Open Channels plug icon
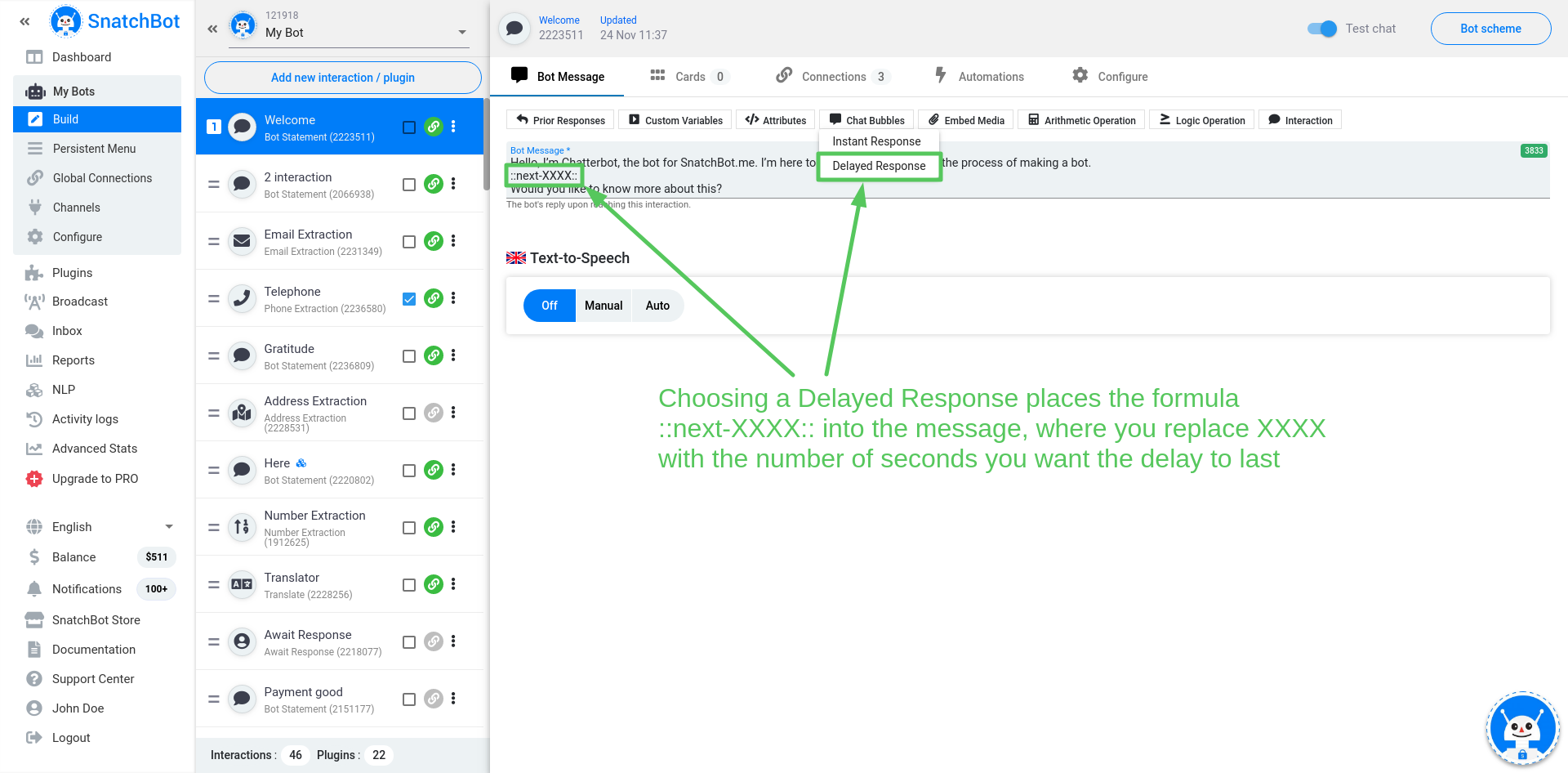The width and height of the screenshot is (1568, 773). pos(35,208)
